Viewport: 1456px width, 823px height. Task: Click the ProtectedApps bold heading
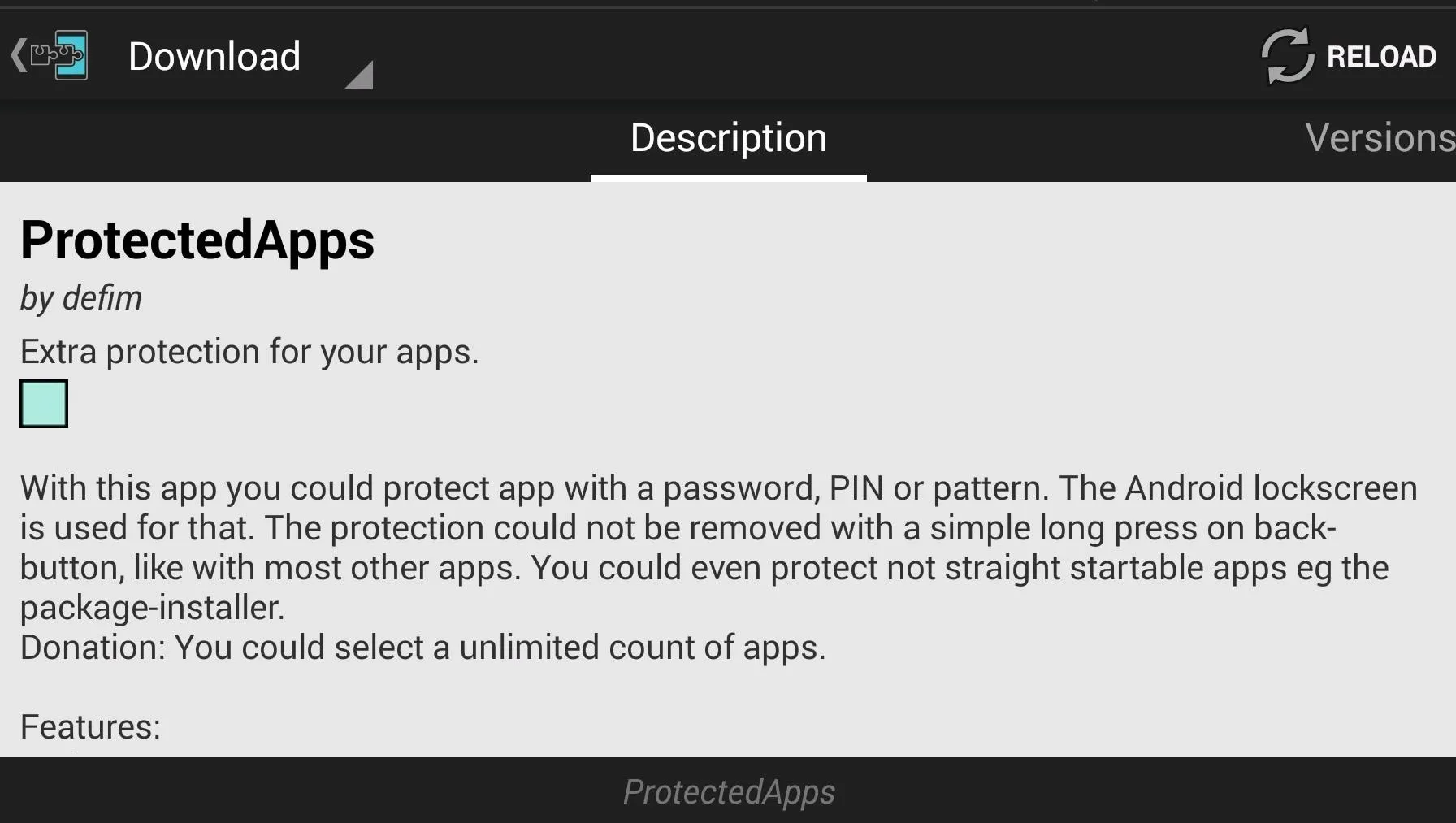tap(197, 240)
